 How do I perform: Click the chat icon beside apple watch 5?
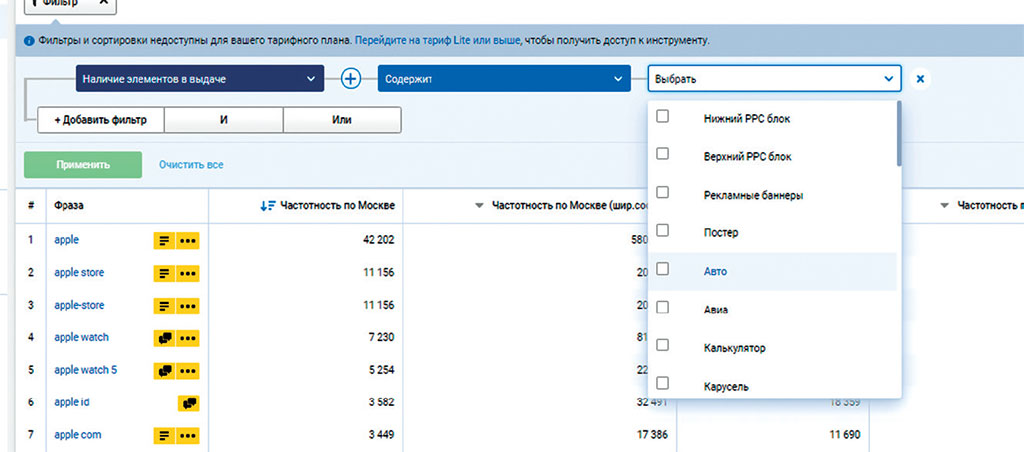(164, 370)
